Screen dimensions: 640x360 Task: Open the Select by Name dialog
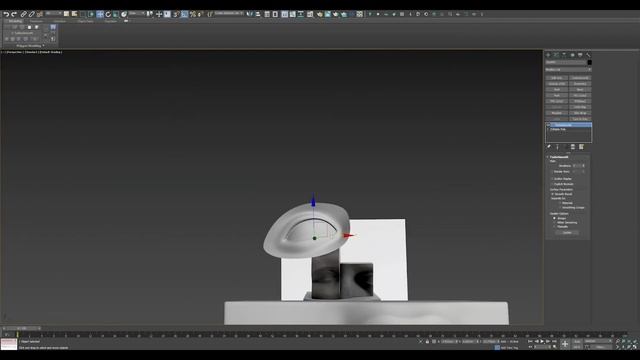pos(74,14)
